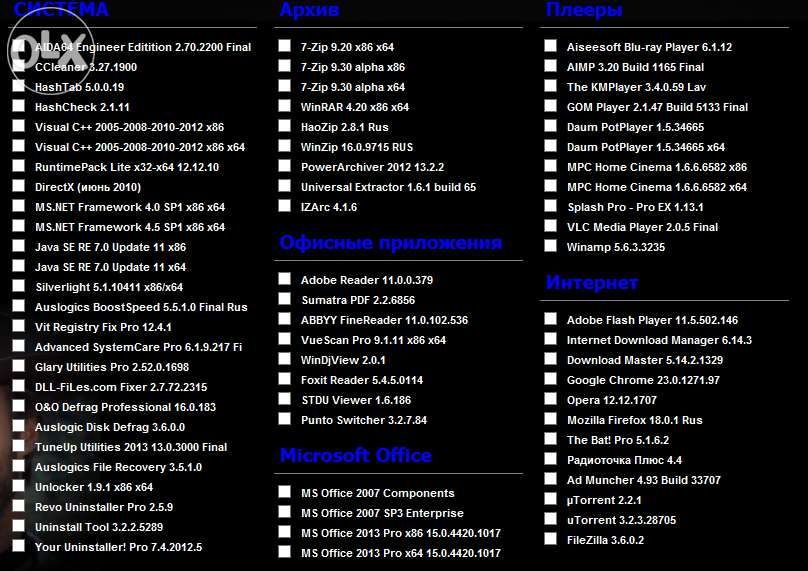The width and height of the screenshot is (808, 571).
Task: Enable Splash Pro - Pro EX checkbox
Action: click(550, 206)
